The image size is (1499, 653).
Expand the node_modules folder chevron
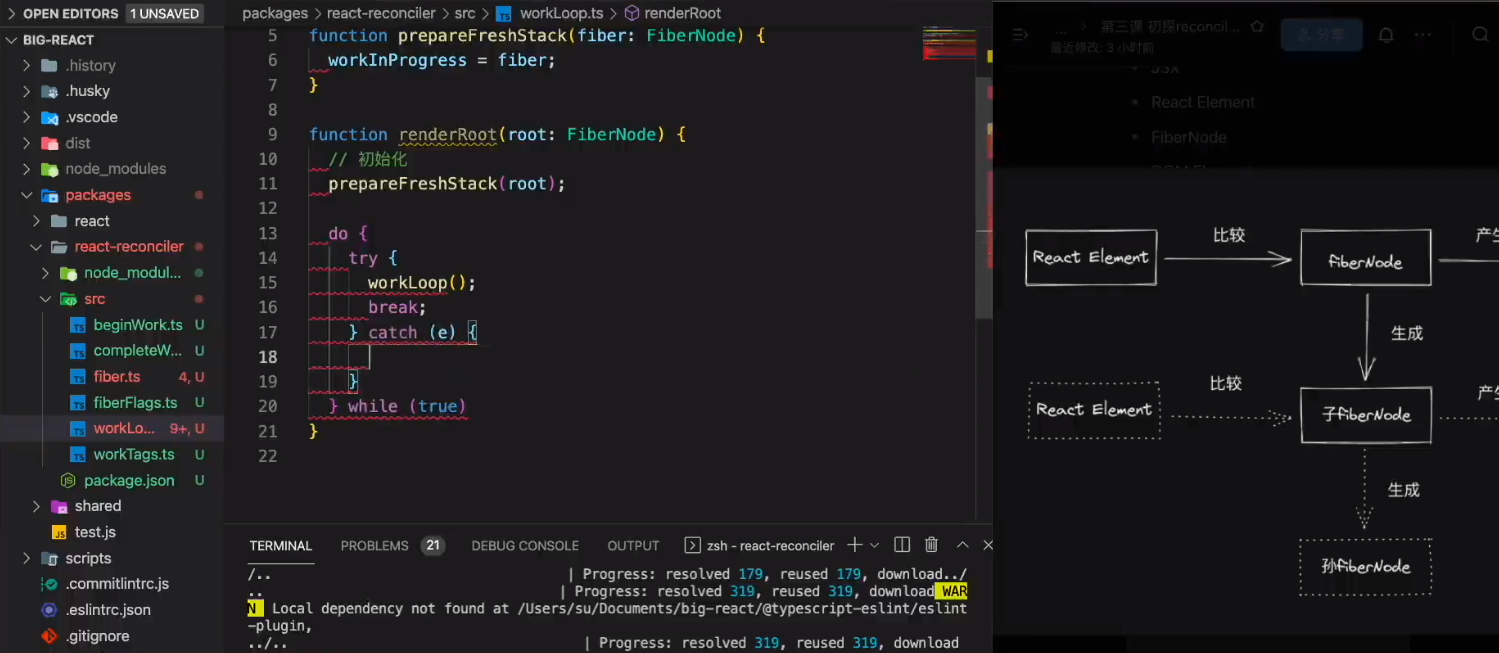[x=26, y=169]
